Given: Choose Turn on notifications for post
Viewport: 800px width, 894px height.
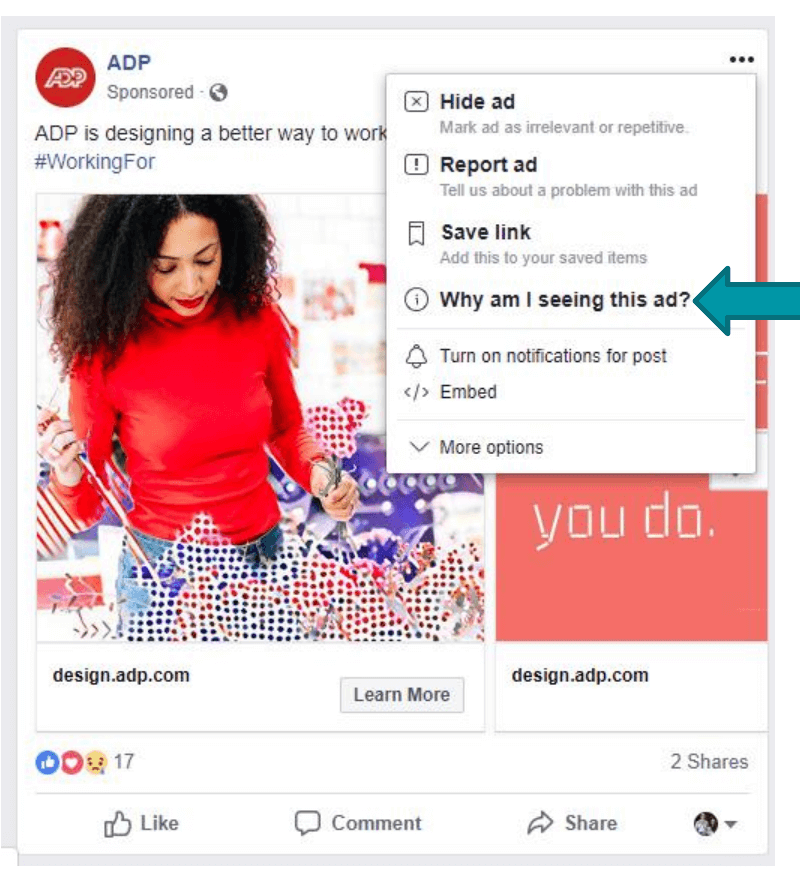Looking at the screenshot, I should 553,356.
